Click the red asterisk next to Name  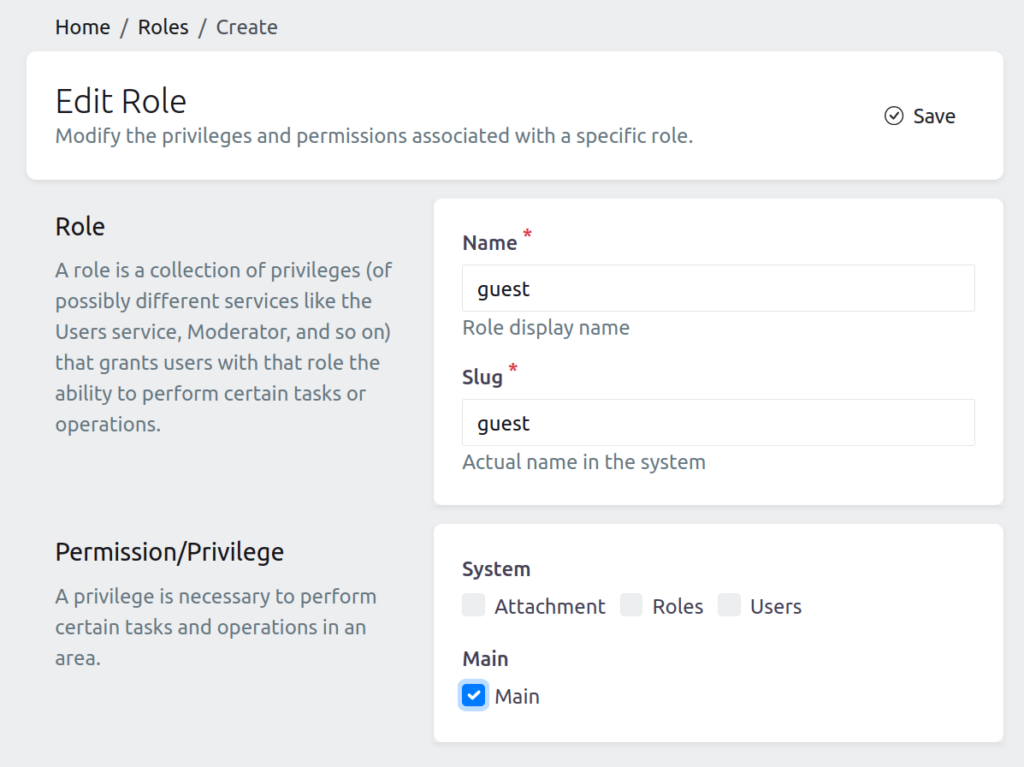(527, 236)
